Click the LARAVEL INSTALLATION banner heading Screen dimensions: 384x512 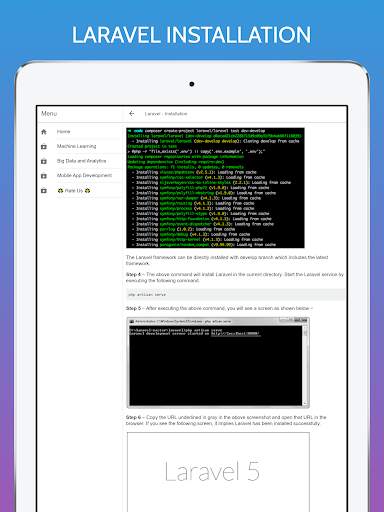[x=191, y=35]
